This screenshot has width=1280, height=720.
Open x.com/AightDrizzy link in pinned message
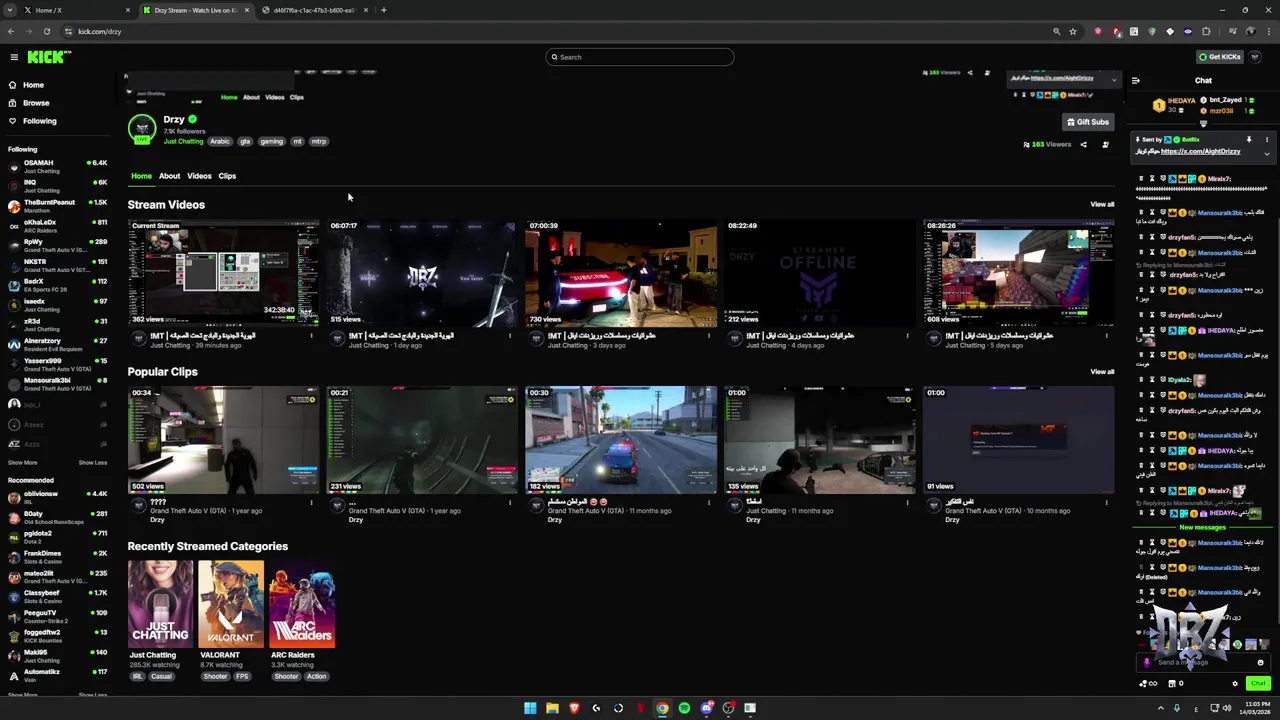[x=1200, y=152]
